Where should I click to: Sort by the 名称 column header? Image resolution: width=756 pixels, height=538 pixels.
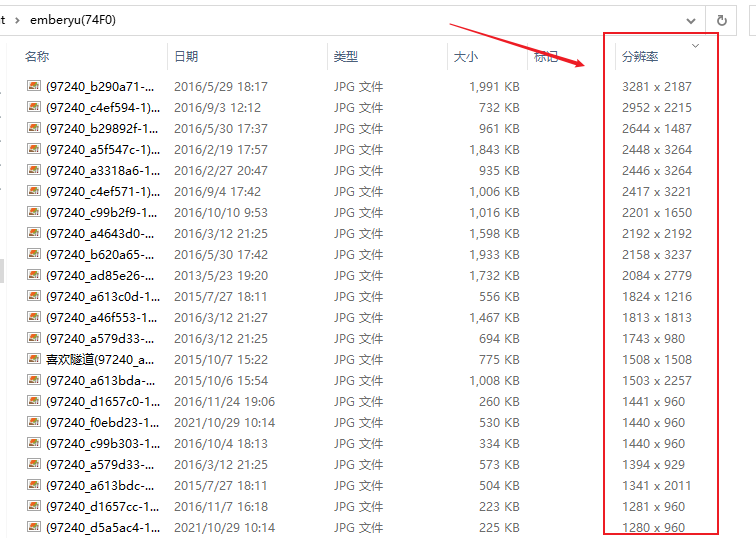pos(37,56)
